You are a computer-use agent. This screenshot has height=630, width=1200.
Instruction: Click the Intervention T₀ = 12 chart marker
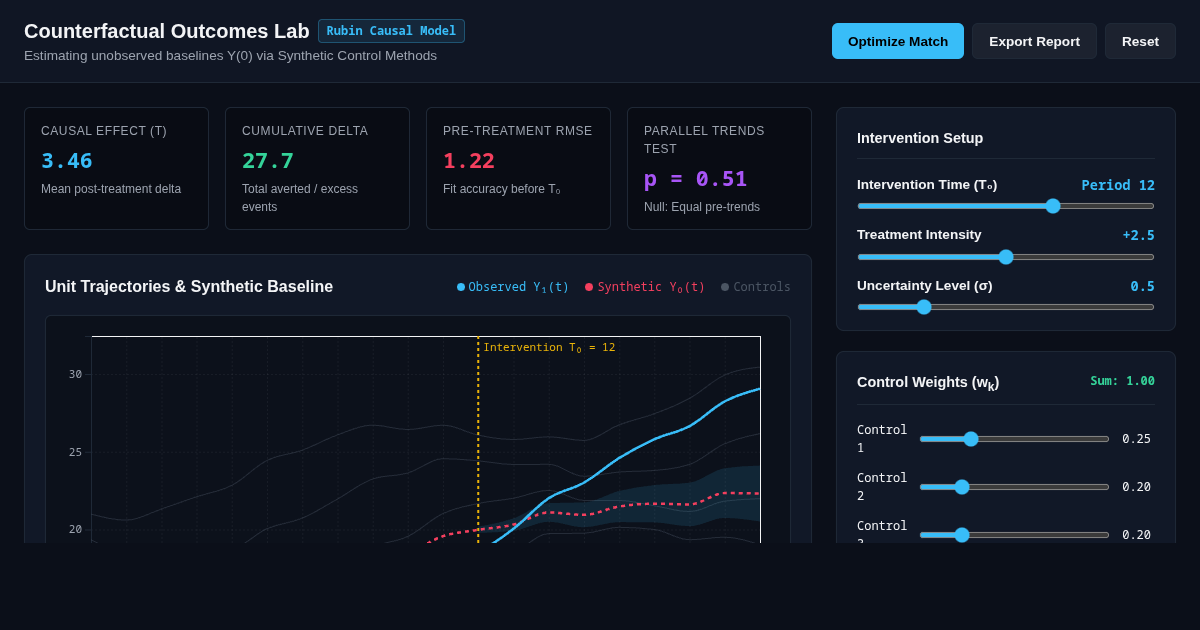[549, 347]
